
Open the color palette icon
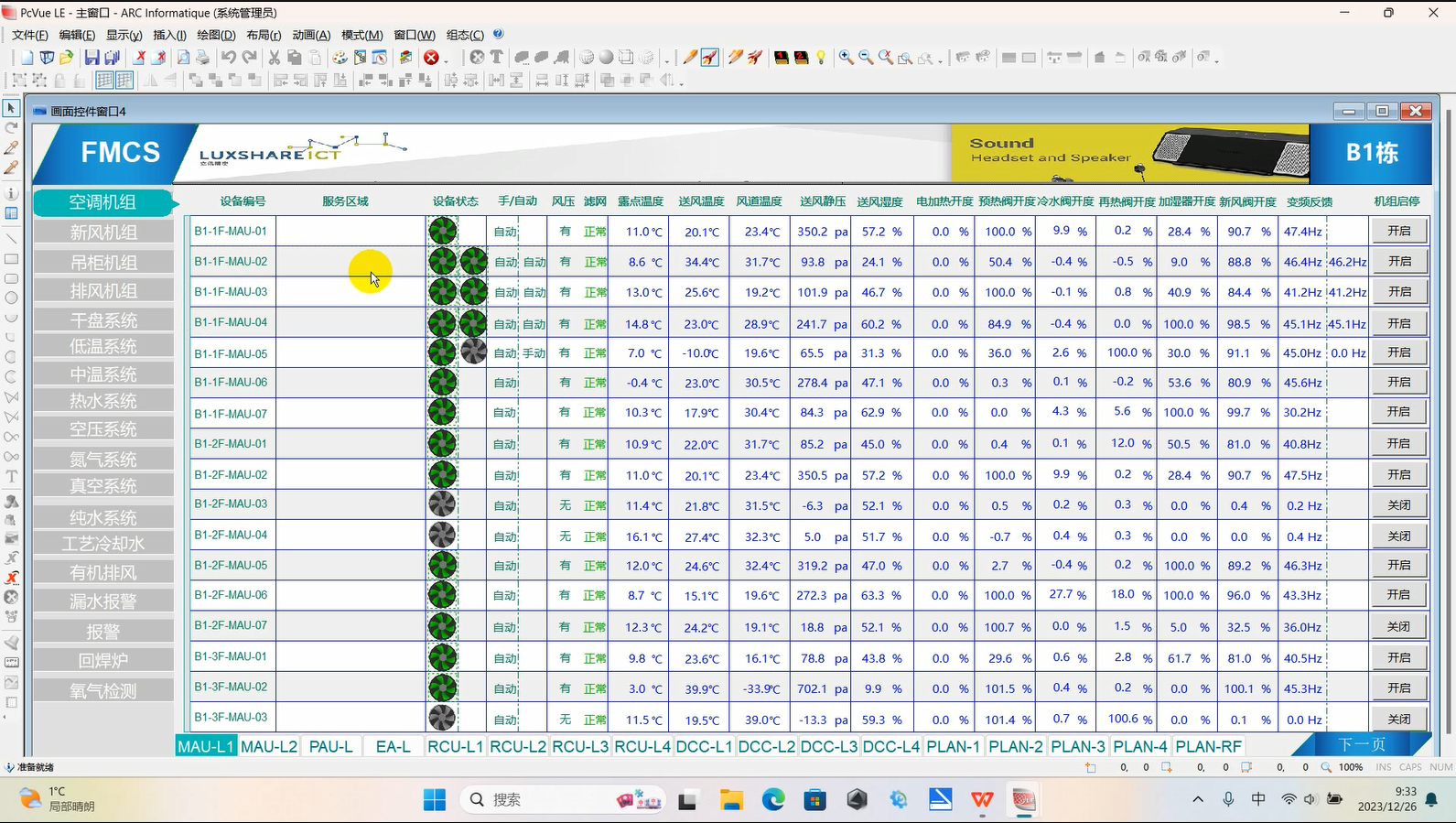pyautogui.click(x=340, y=58)
